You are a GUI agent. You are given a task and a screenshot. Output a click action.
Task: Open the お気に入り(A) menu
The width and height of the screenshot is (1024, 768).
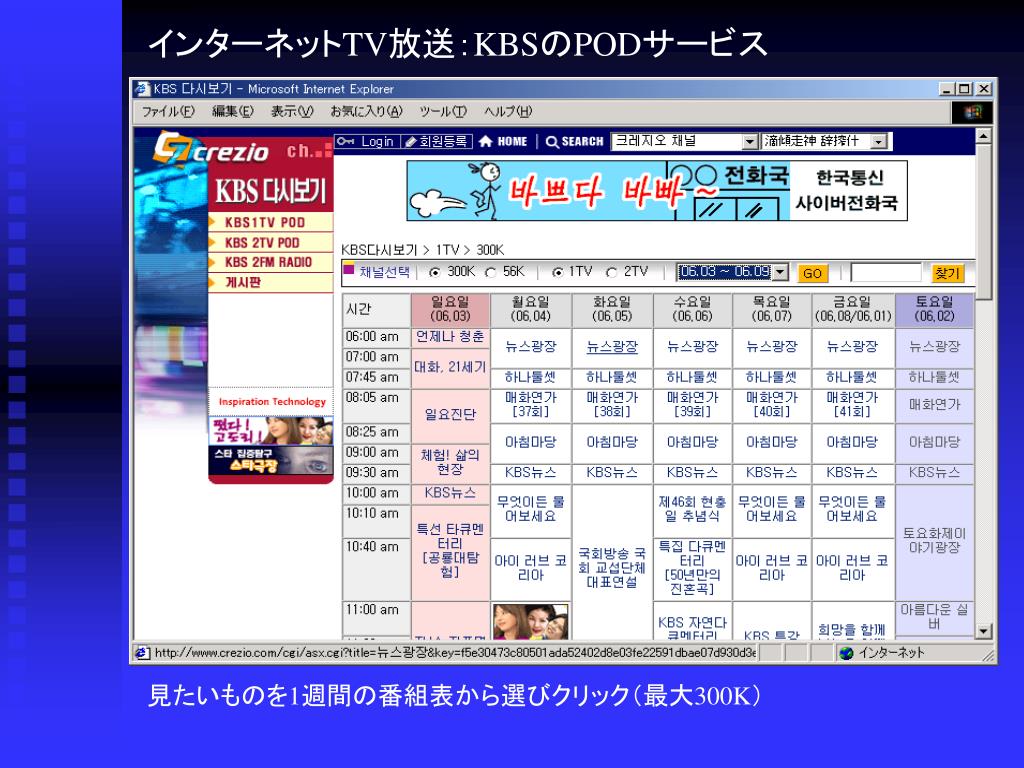(366, 112)
